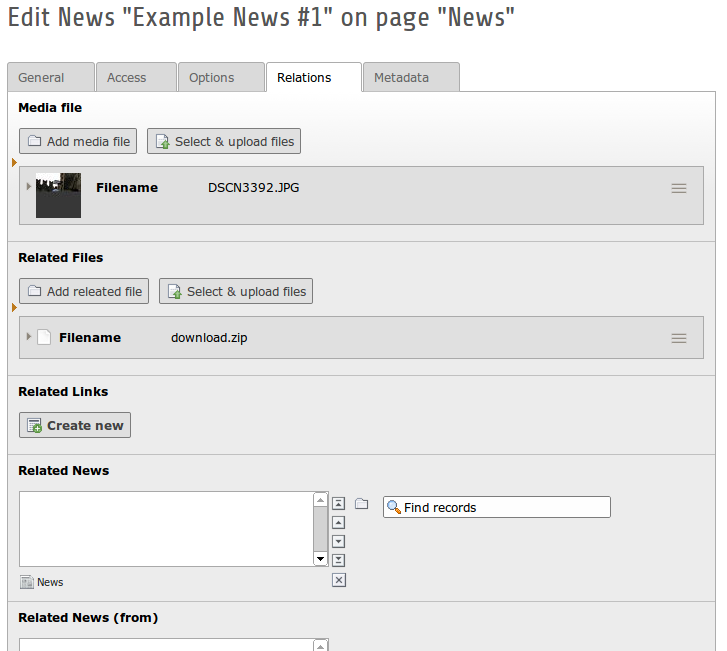The width and height of the screenshot is (727, 651).
Task: Move selected related news item to bottom
Action: pyautogui.click(x=338, y=560)
